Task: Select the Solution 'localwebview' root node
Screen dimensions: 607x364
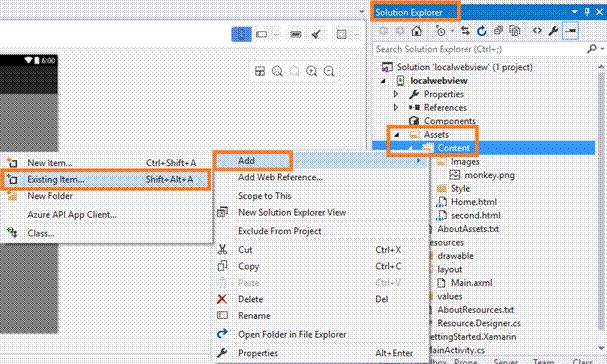Action: 465,67
